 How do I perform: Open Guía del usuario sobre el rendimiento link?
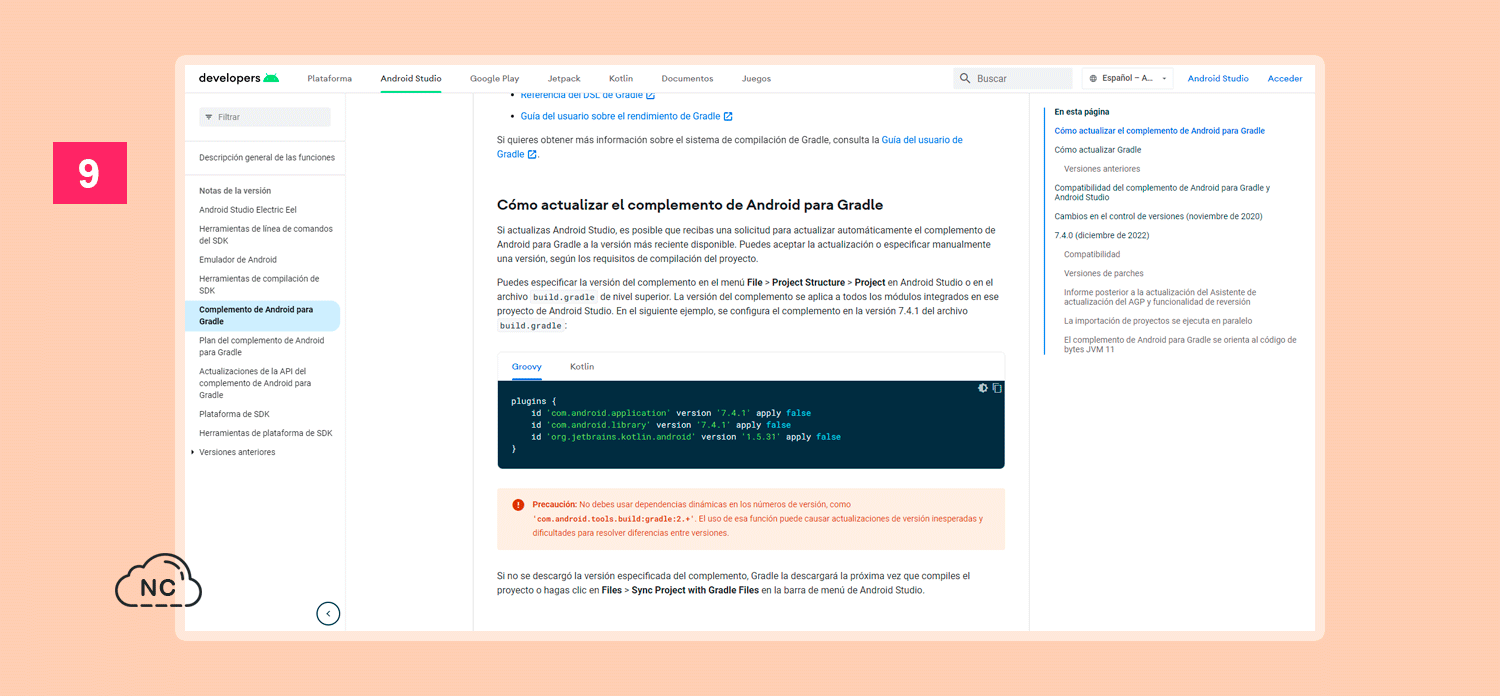(x=627, y=116)
